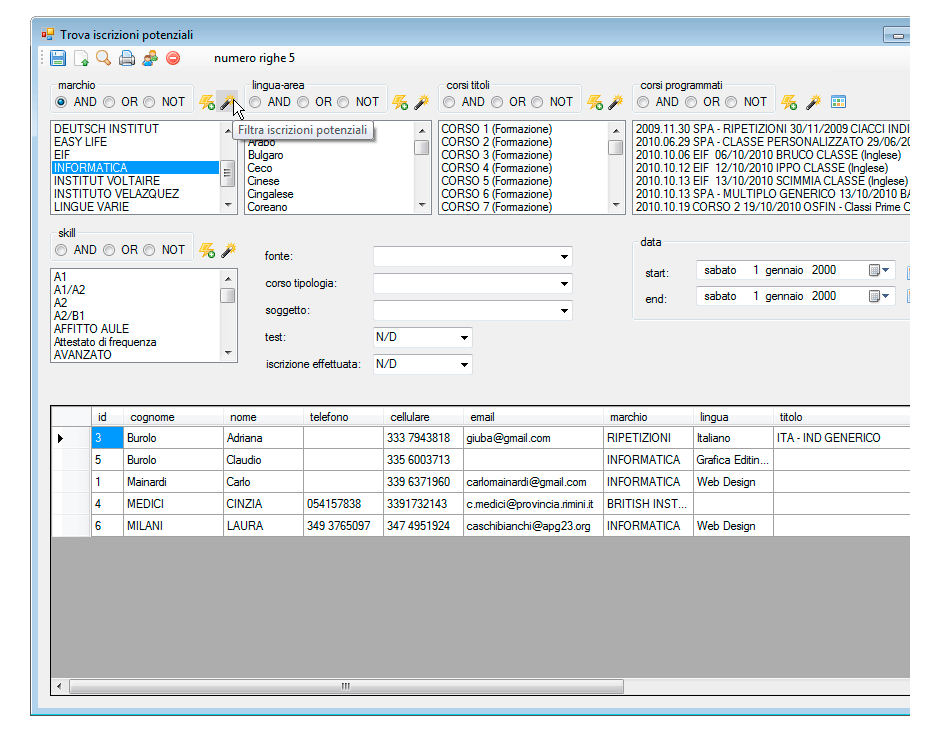Click the filter wand icon in lingua-area group
The width and height of the screenshot is (940, 732).
[x=421, y=102]
